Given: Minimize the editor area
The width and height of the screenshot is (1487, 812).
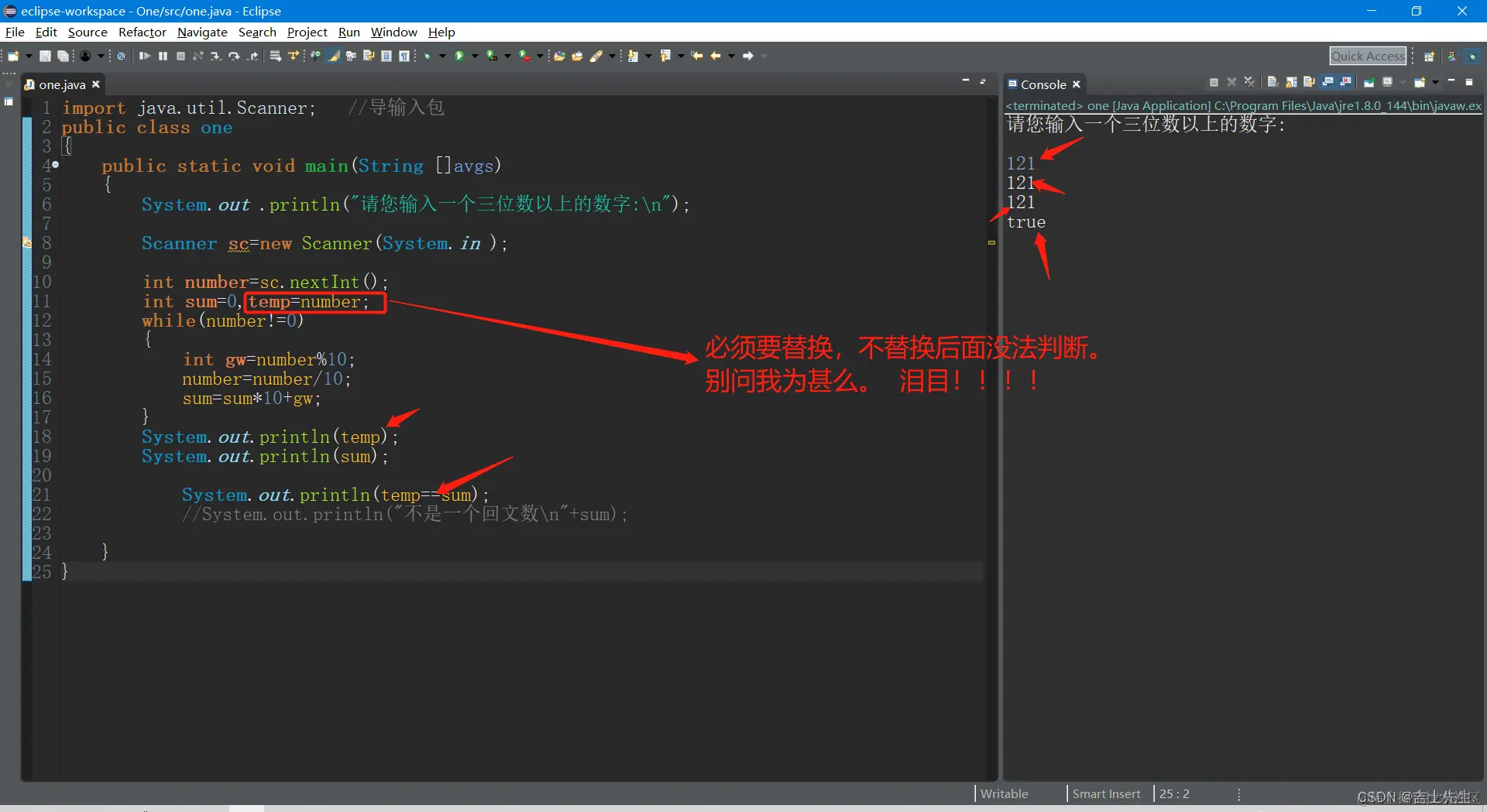Looking at the screenshot, I should tap(966, 81).
